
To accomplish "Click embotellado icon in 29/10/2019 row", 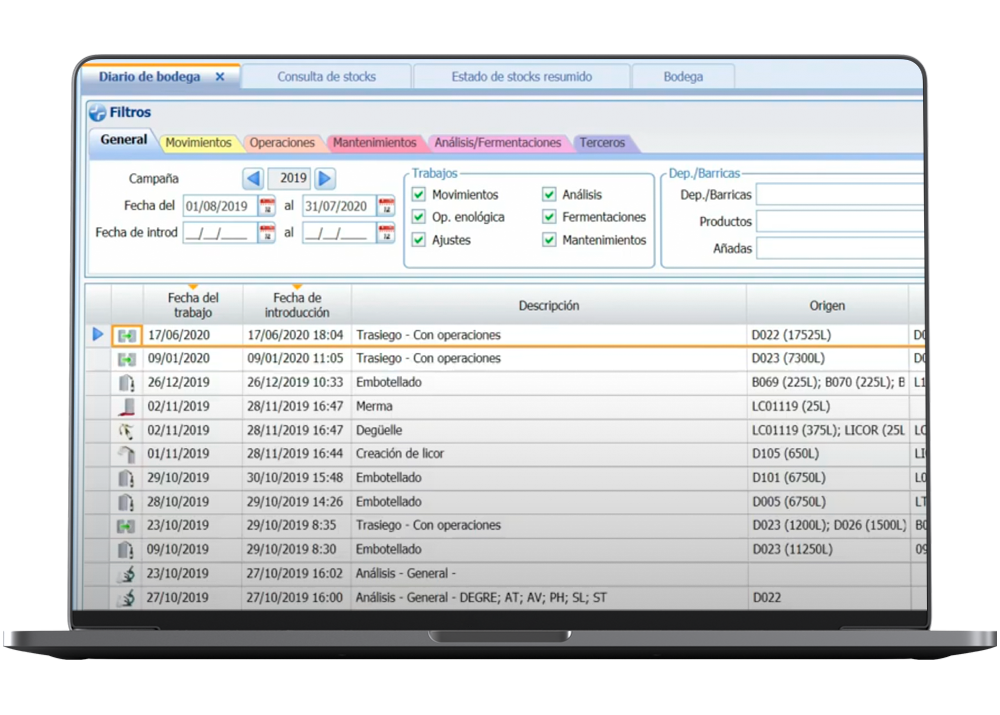I will coord(126,478).
